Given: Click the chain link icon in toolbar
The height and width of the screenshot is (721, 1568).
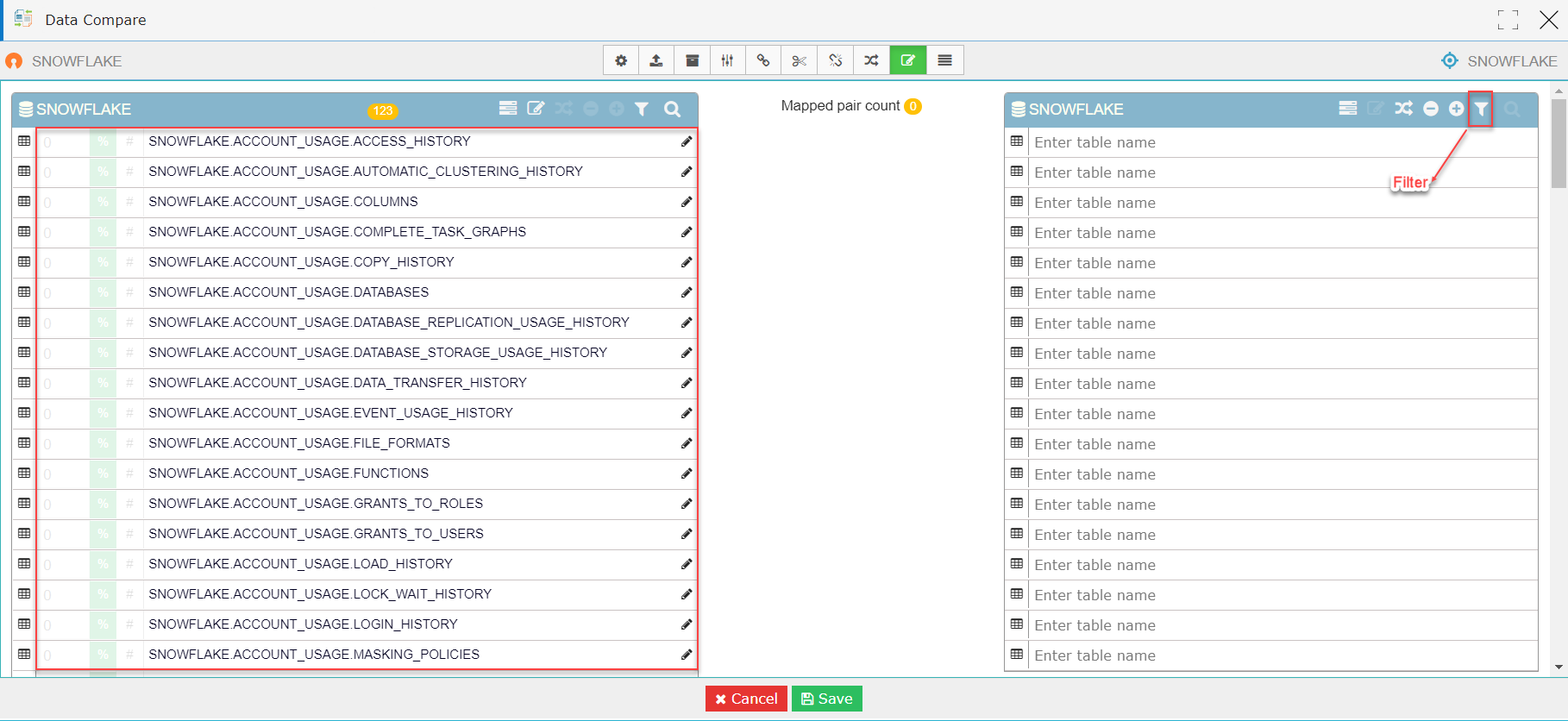Looking at the screenshot, I should (763, 60).
